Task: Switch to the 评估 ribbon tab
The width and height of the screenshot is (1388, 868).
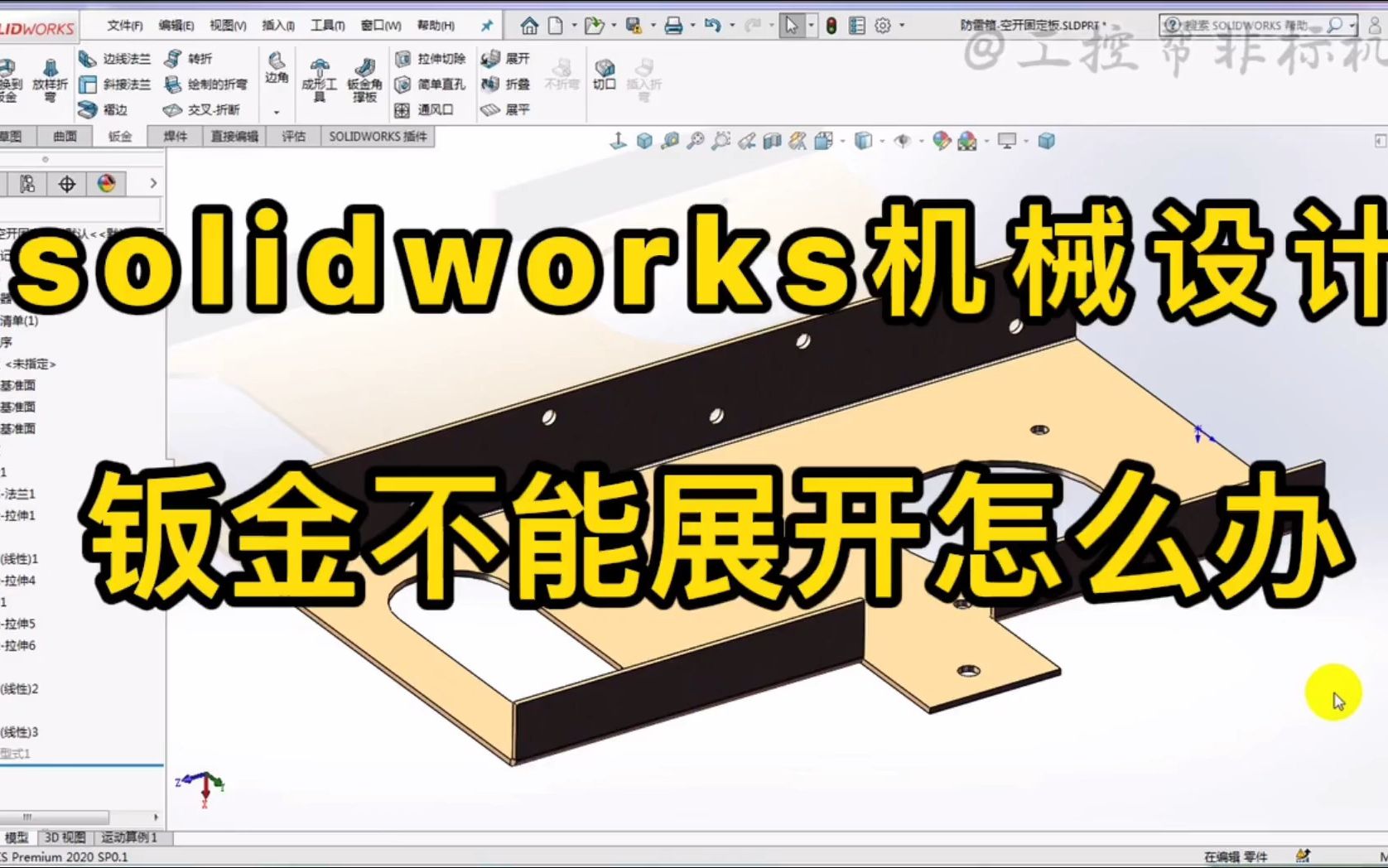Action: pyautogui.click(x=293, y=137)
